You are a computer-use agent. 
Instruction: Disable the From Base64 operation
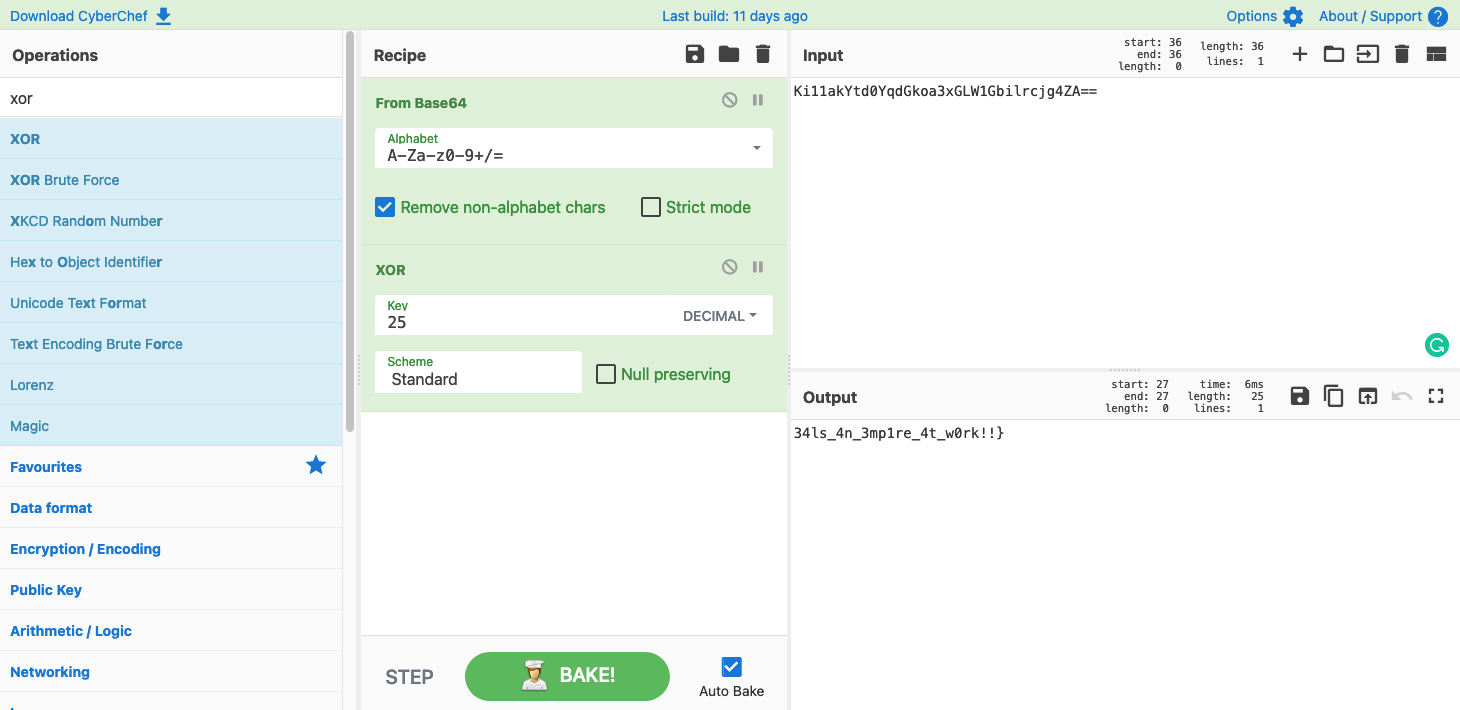tap(730, 100)
